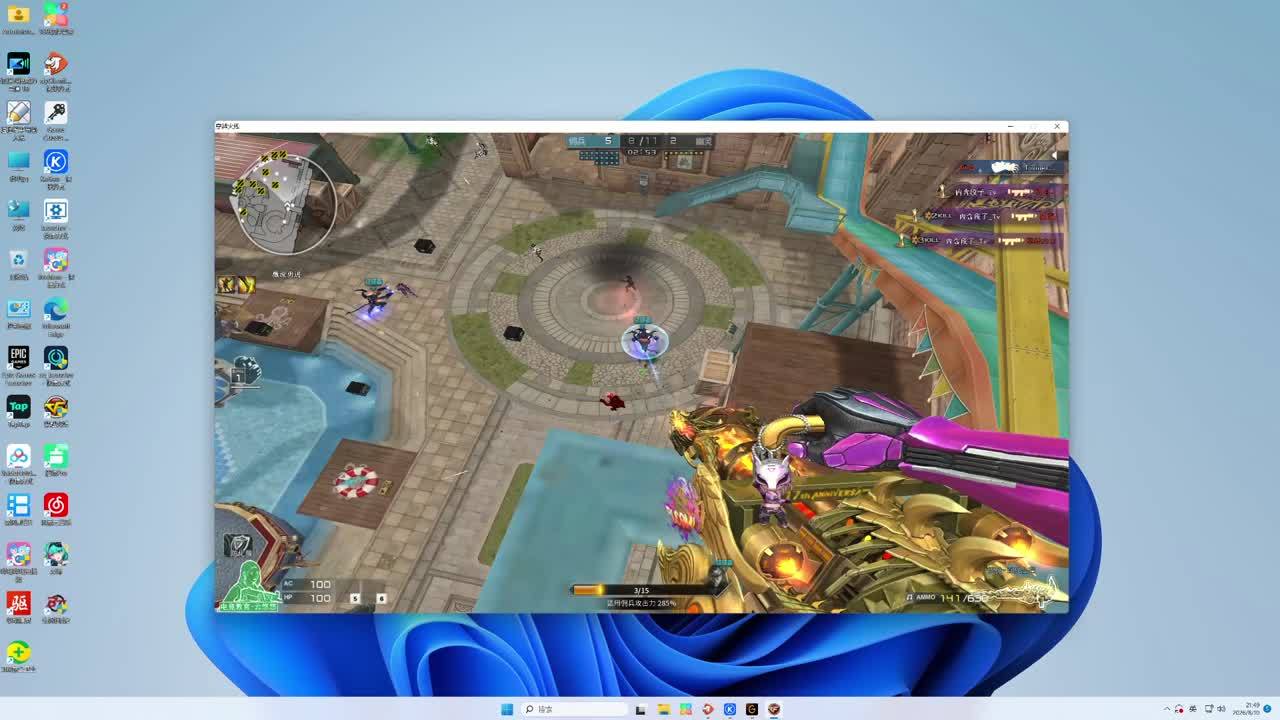Open File Explorer from the taskbar
The image size is (1280, 720).
point(663,709)
